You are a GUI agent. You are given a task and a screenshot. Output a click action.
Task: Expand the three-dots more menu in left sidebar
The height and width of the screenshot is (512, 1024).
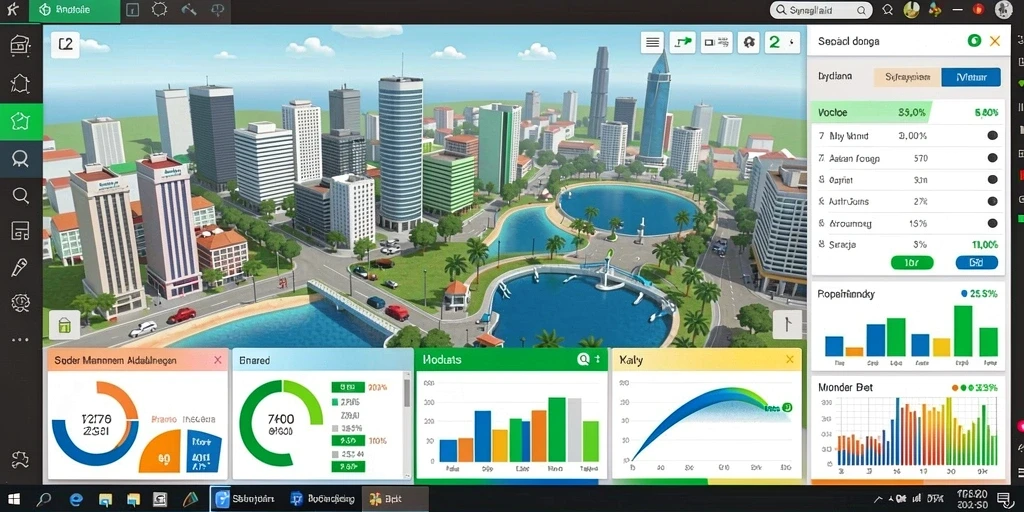(x=20, y=340)
